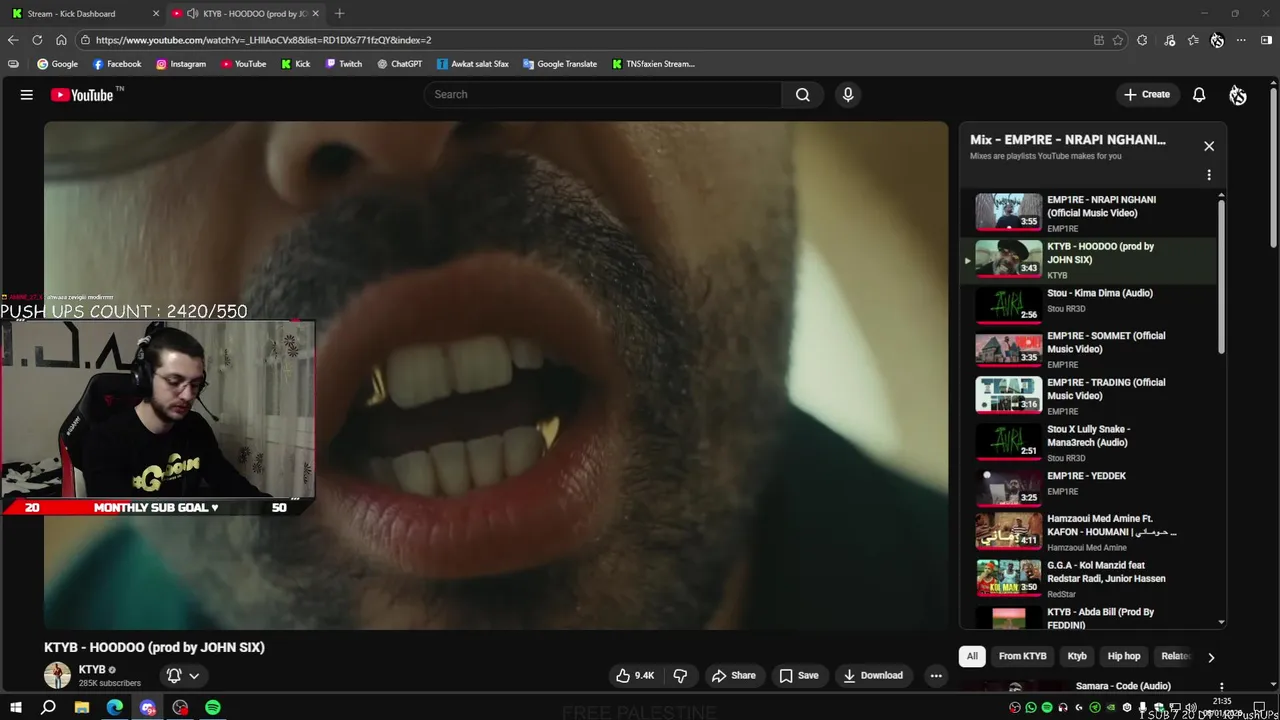Open more actions under the video
The width and height of the screenshot is (1280, 720).
[936, 676]
